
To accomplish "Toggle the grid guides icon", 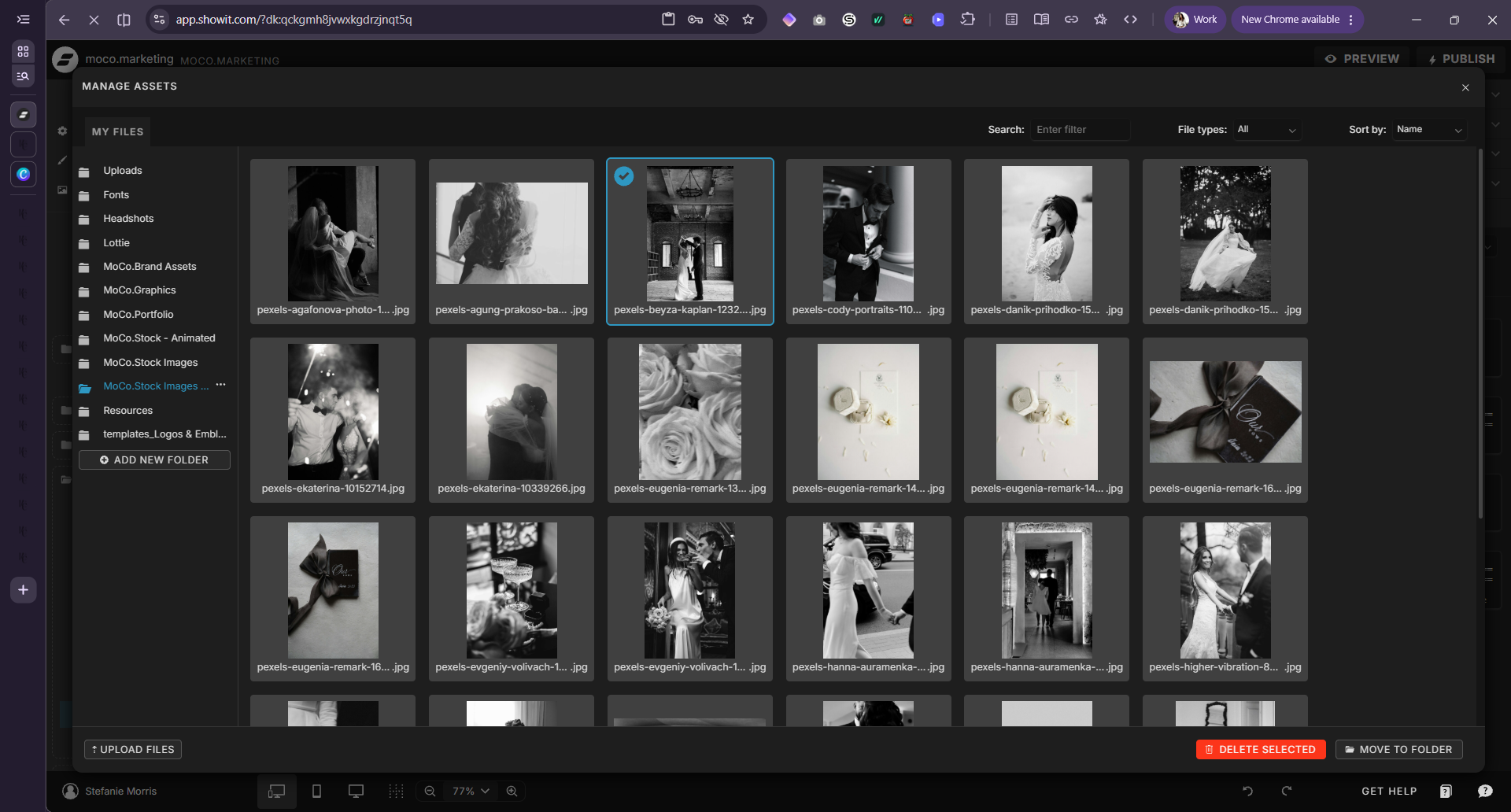I will pos(396,792).
